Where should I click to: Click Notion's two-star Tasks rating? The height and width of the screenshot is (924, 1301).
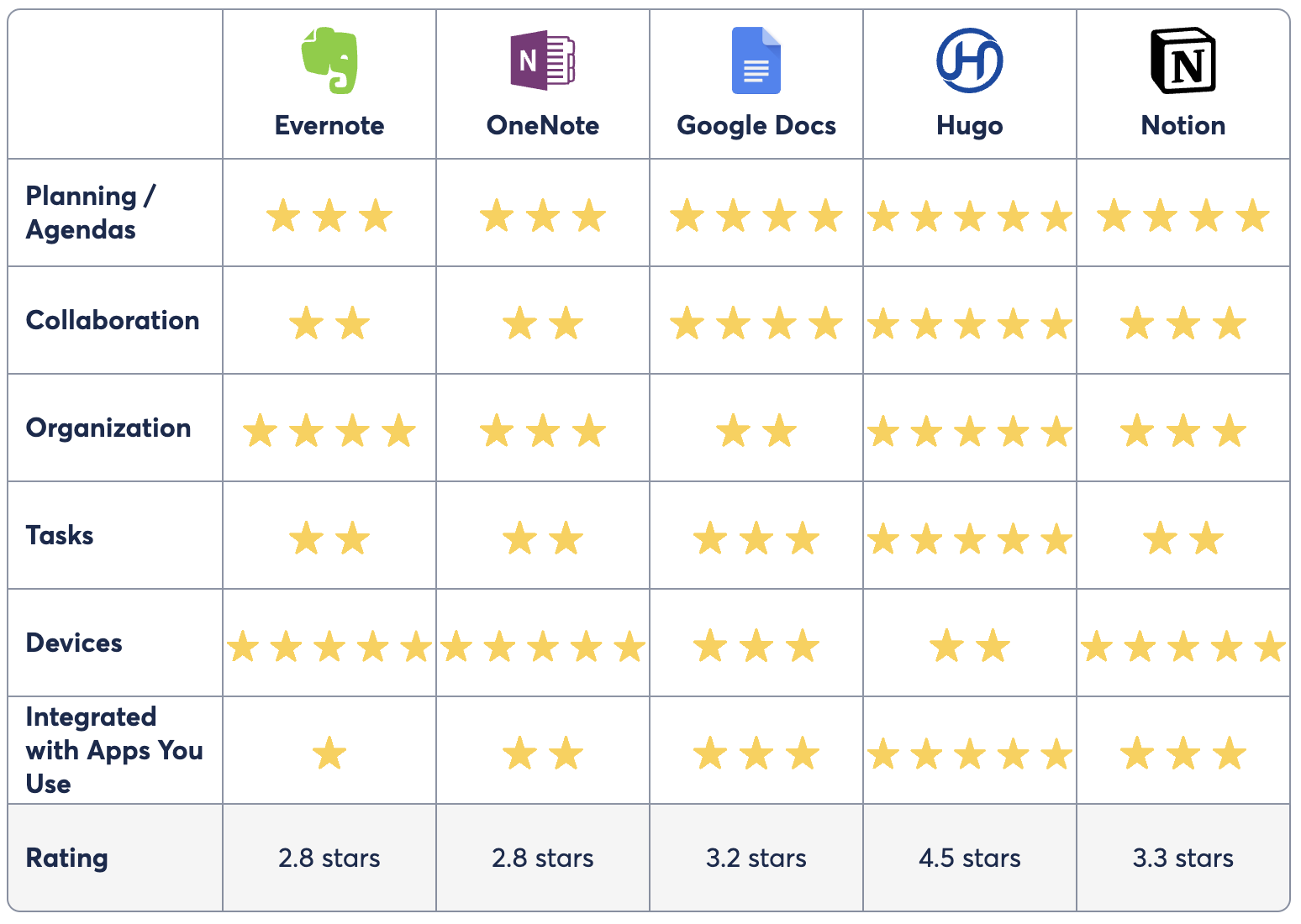pyautogui.click(x=1183, y=538)
